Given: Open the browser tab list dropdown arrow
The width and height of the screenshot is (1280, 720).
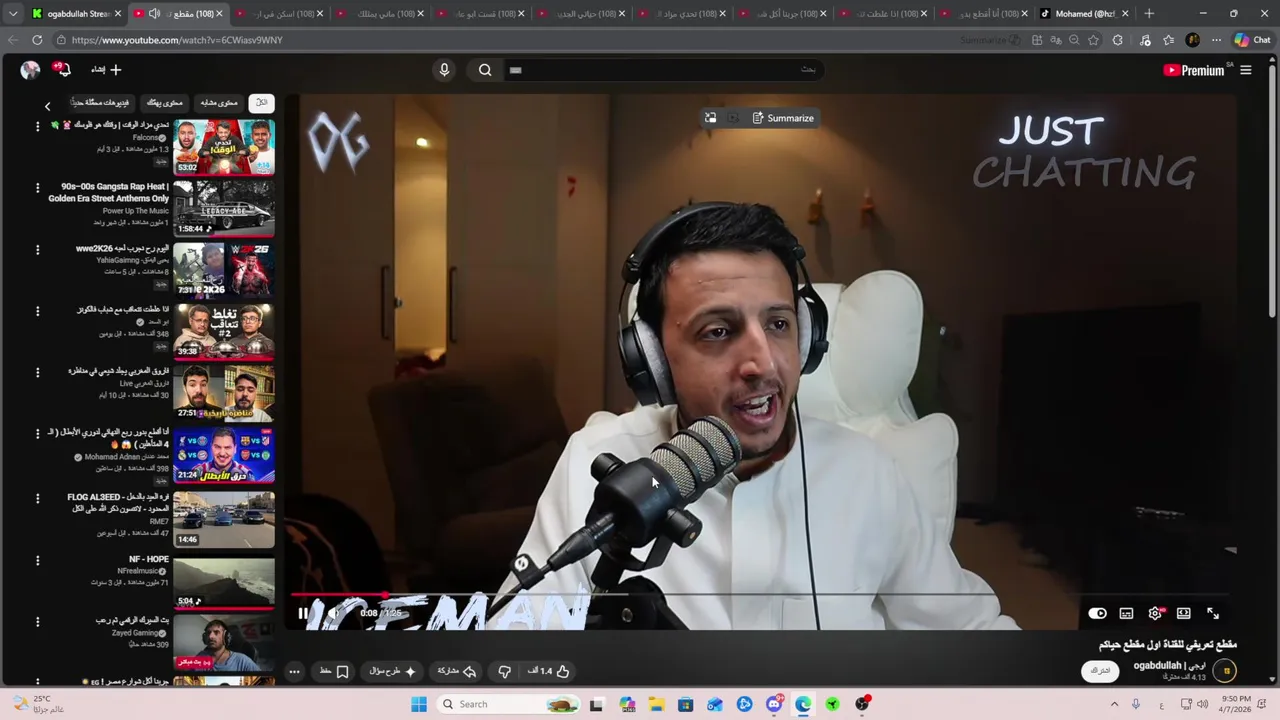Looking at the screenshot, I should [12, 13].
